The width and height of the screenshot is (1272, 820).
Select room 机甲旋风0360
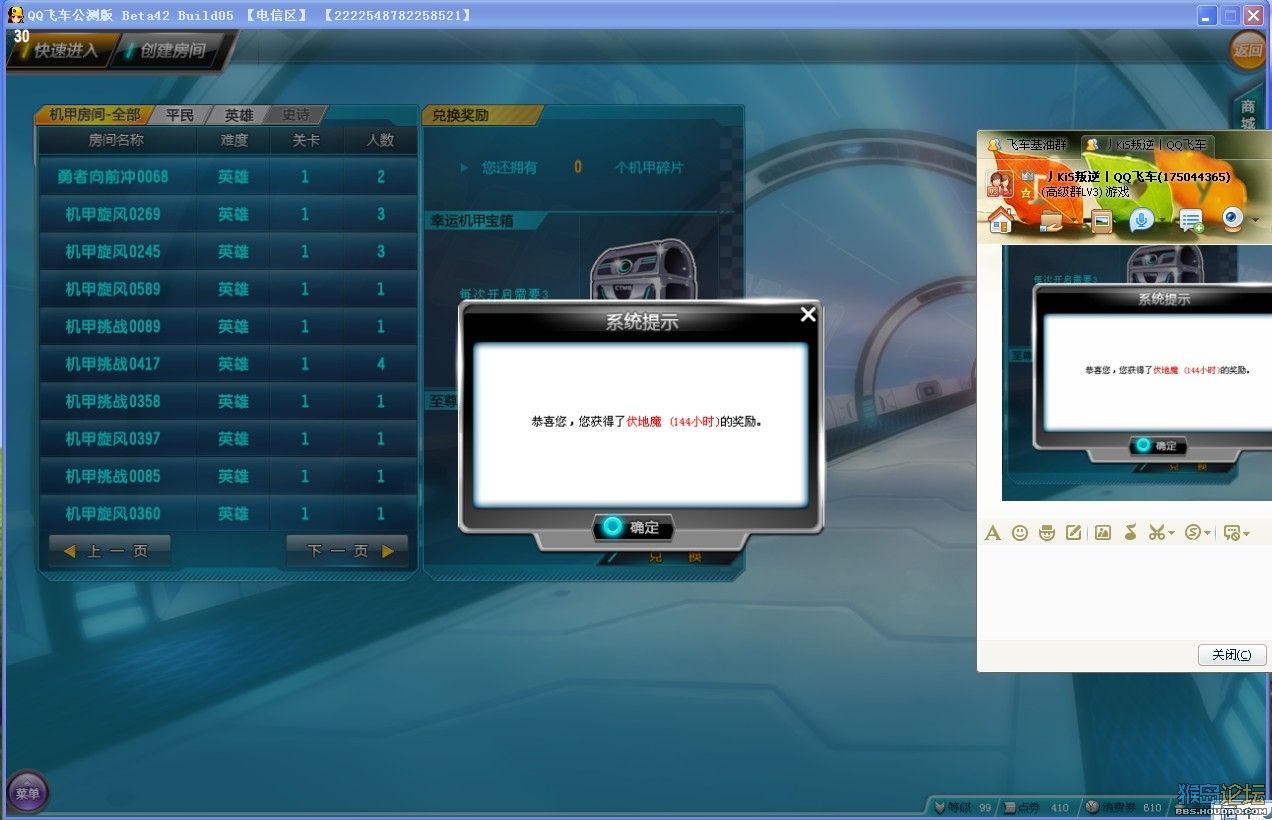228,514
